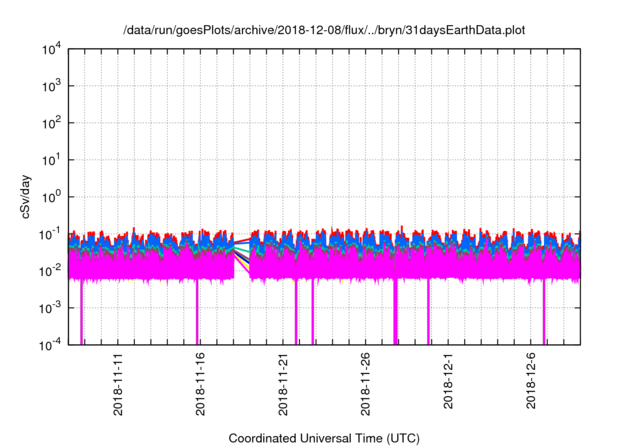Click the 10^1 y-axis tick label

[52, 160]
